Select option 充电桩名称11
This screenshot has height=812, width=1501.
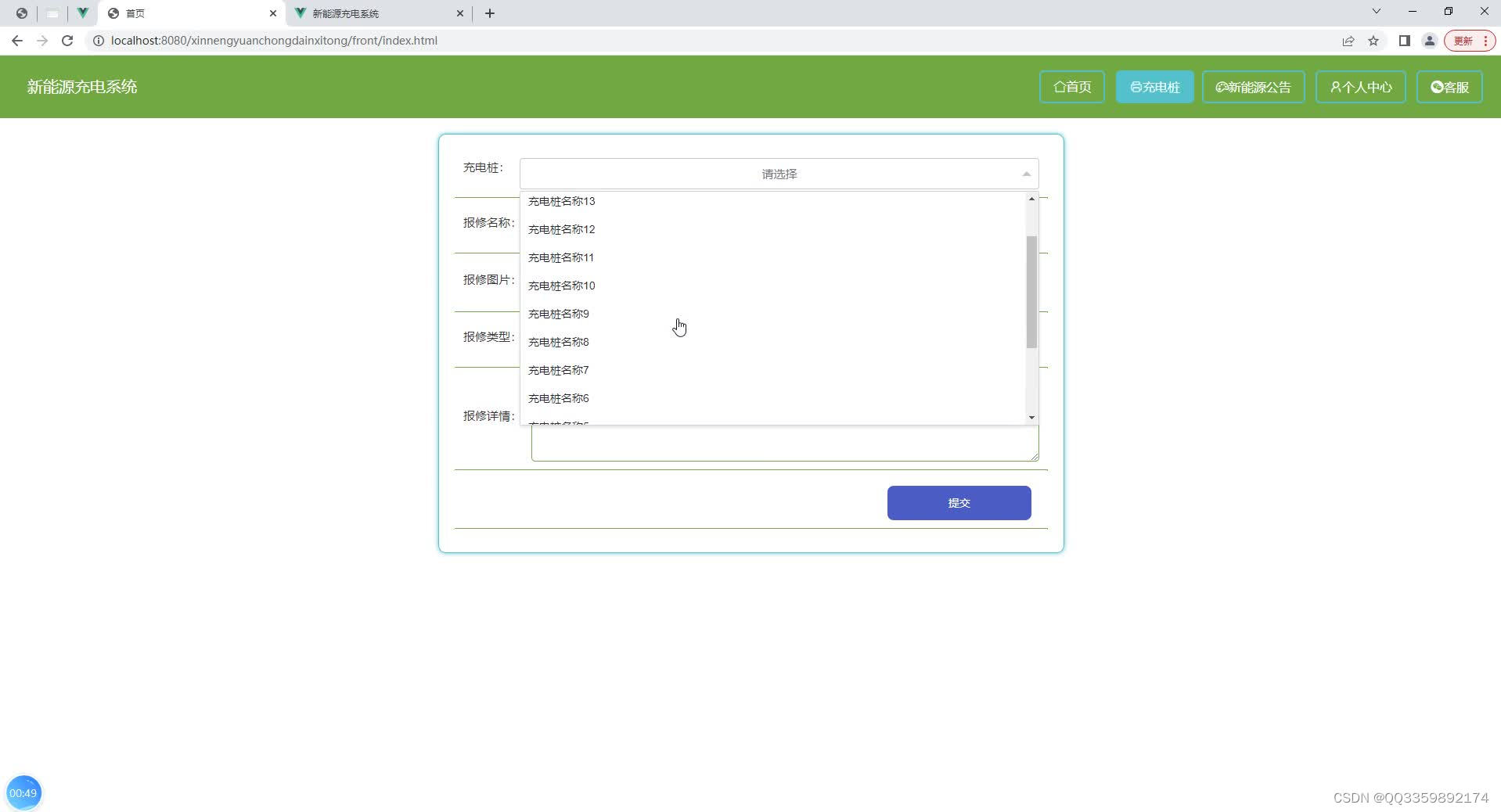[773, 257]
